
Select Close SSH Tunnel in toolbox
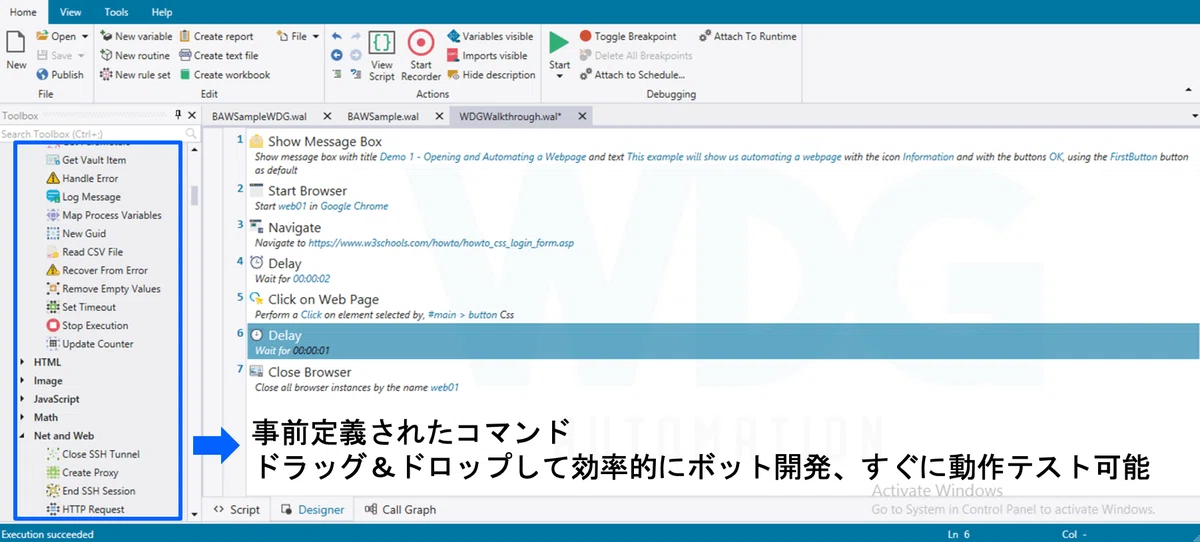(x=93, y=454)
